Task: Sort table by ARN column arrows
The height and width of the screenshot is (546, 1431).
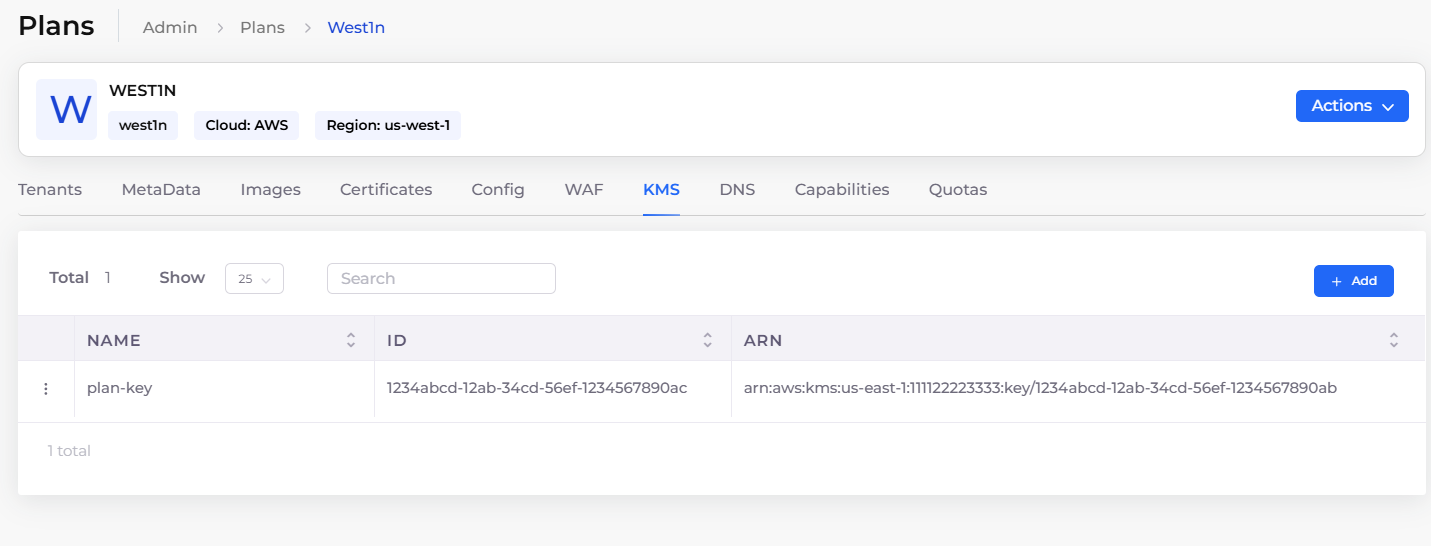Action: pyautogui.click(x=1393, y=340)
